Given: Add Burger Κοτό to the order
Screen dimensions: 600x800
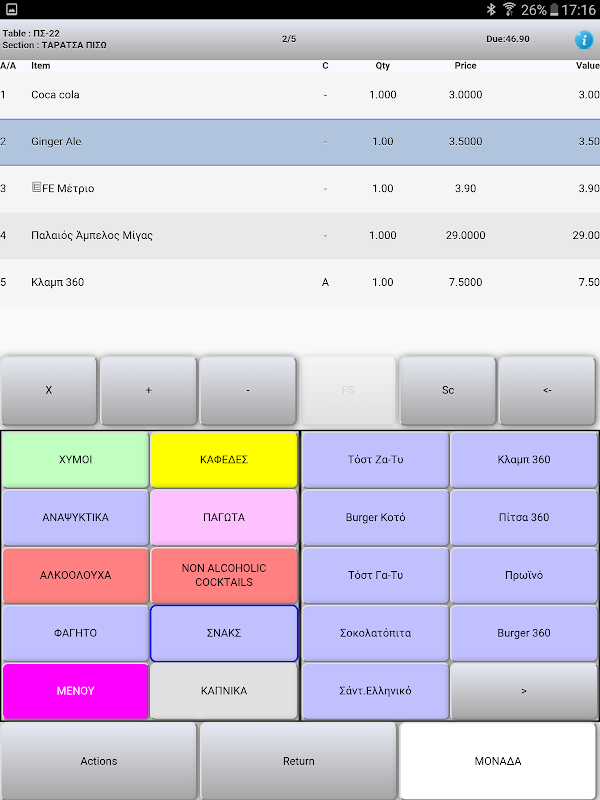Looking at the screenshot, I should (x=376, y=517).
